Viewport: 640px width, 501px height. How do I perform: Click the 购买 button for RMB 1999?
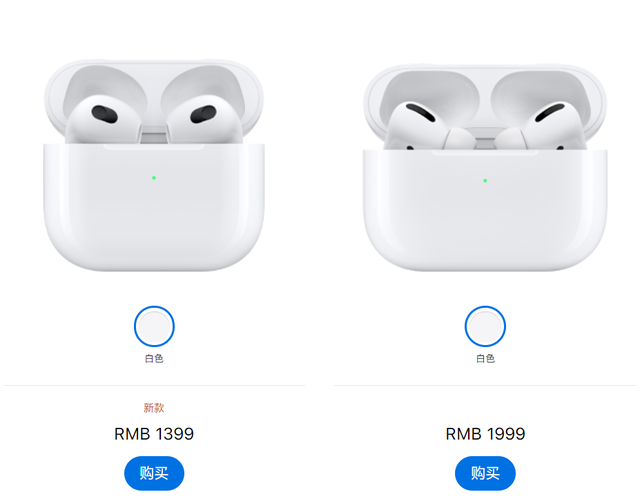pyautogui.click(x=485, y=473)
